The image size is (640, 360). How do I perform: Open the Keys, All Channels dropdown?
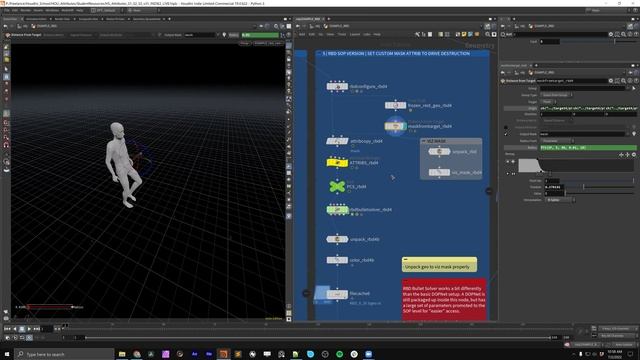(619, 329)
